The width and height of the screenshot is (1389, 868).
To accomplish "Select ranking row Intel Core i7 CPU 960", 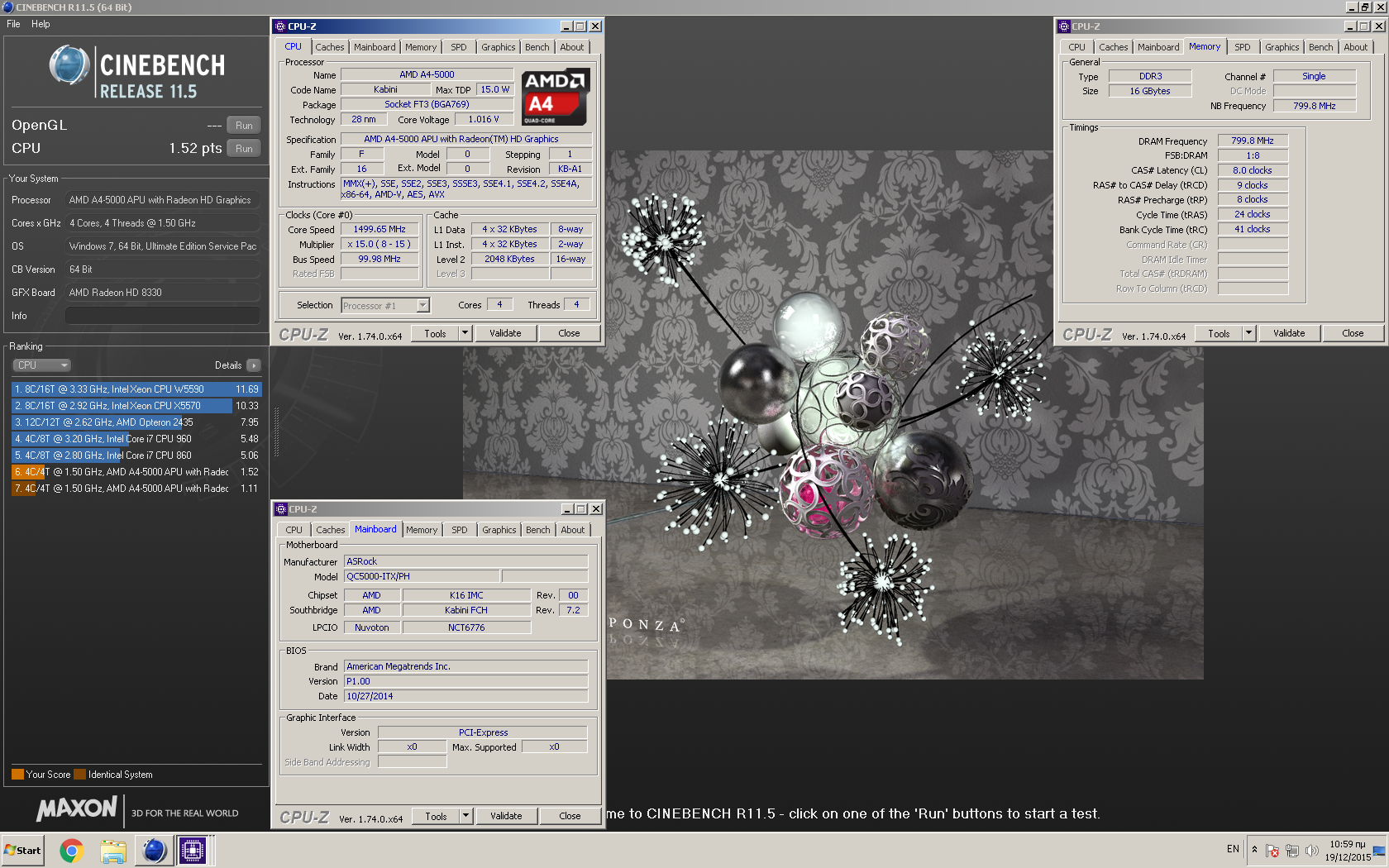I will pyautogui.click(x=136, y=439).
